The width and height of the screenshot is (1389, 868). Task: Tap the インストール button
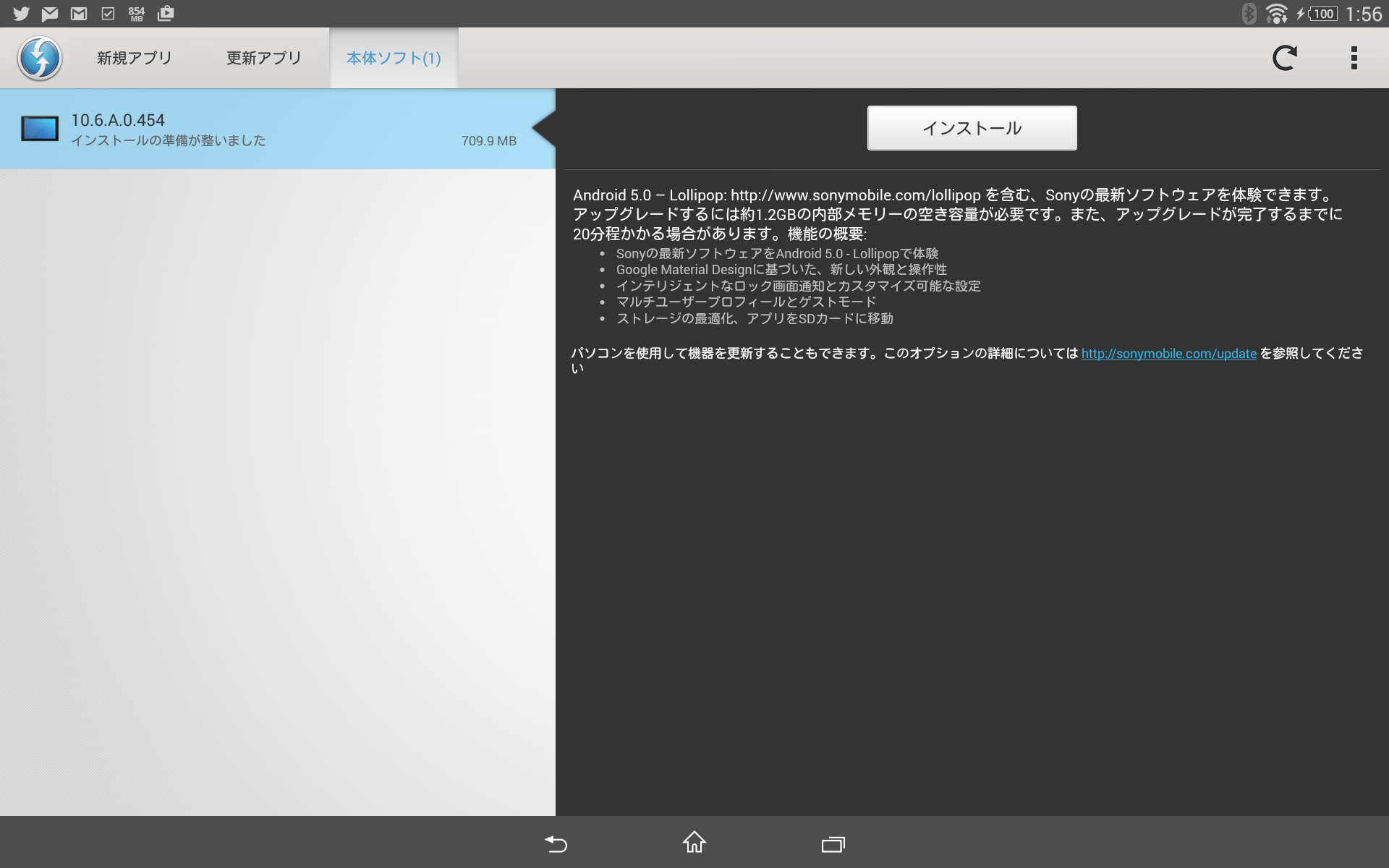(x=972, y=128)
